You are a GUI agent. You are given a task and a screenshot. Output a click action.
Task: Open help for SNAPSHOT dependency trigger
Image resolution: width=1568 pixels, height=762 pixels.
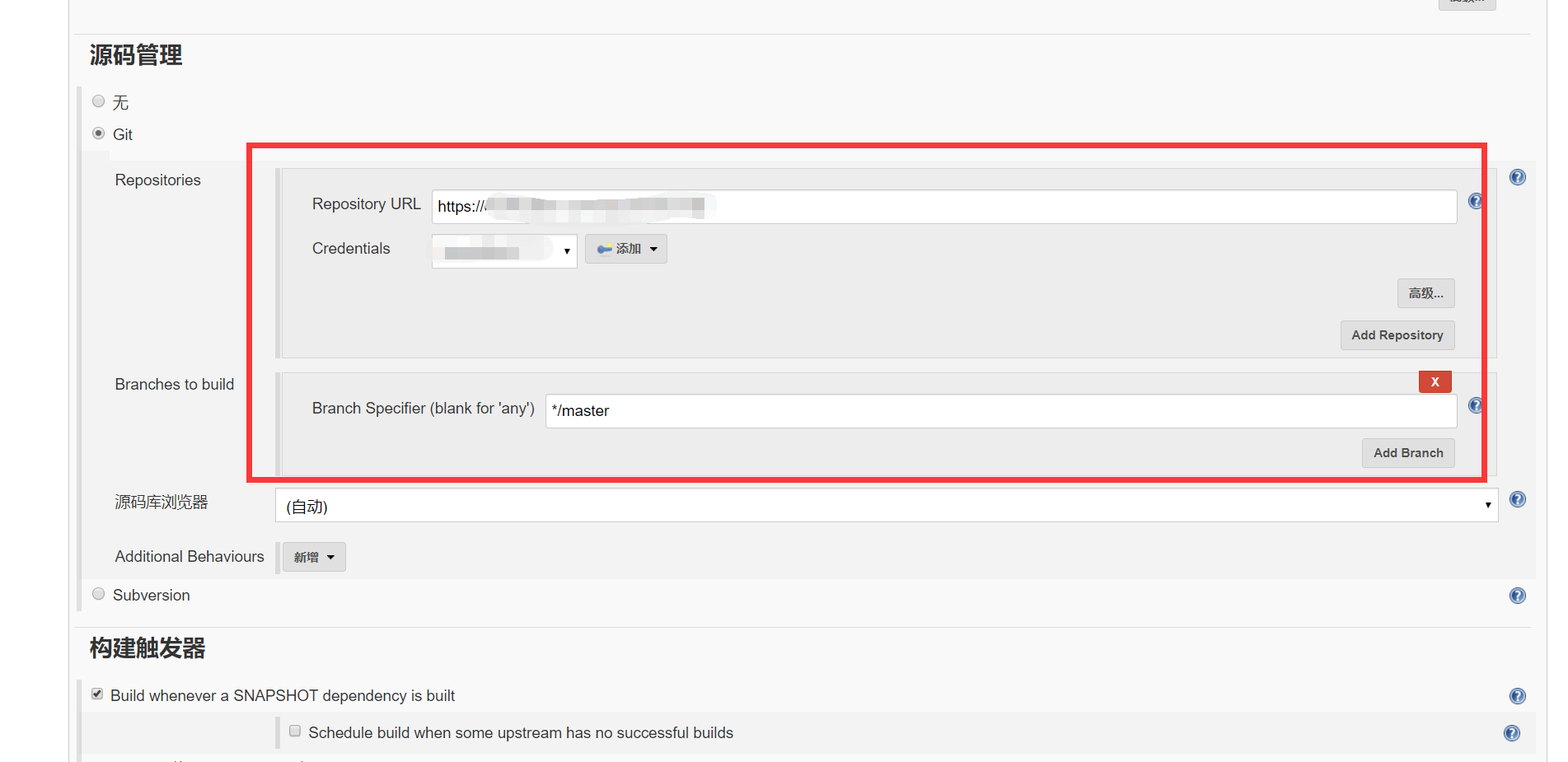(1517, 696)
